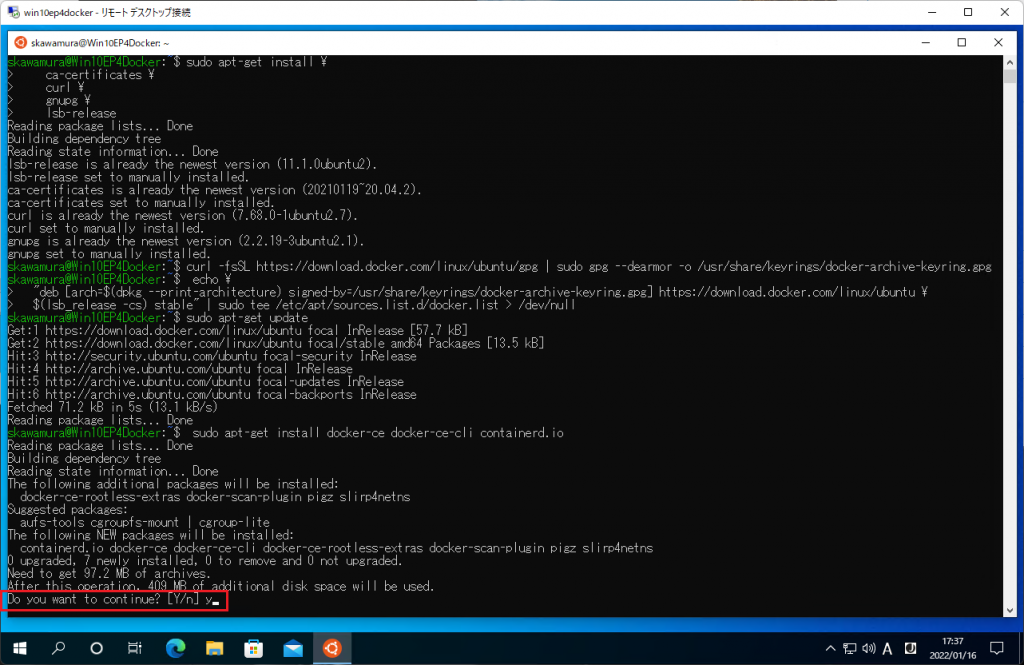Click 'curl -fsSL' gpg command line
The height and width of the screenshot is (665, 1024).
pos(588,267)
